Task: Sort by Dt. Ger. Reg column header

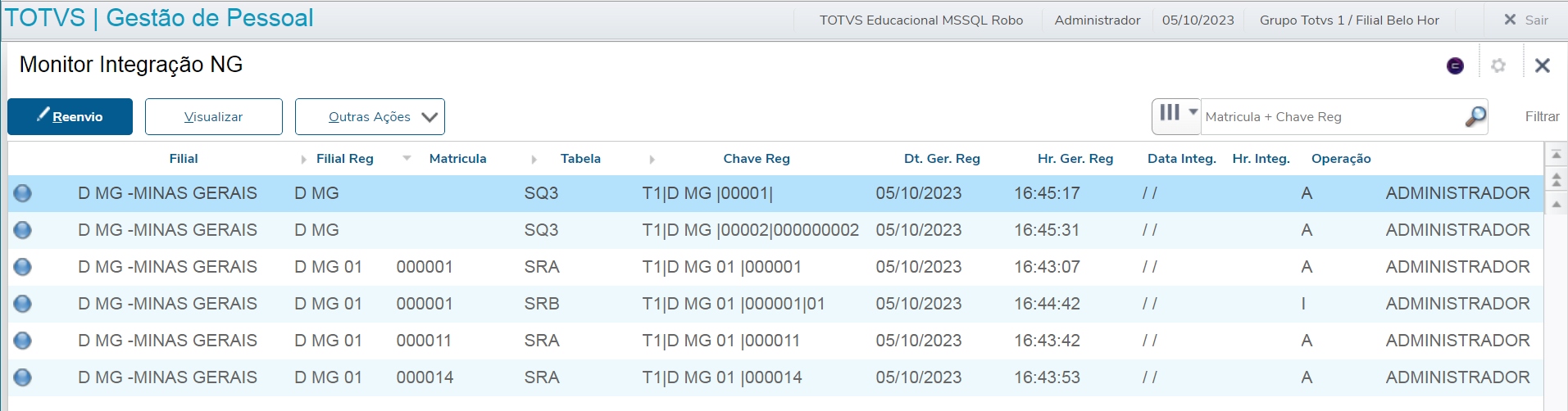Action: pos(942,159)
